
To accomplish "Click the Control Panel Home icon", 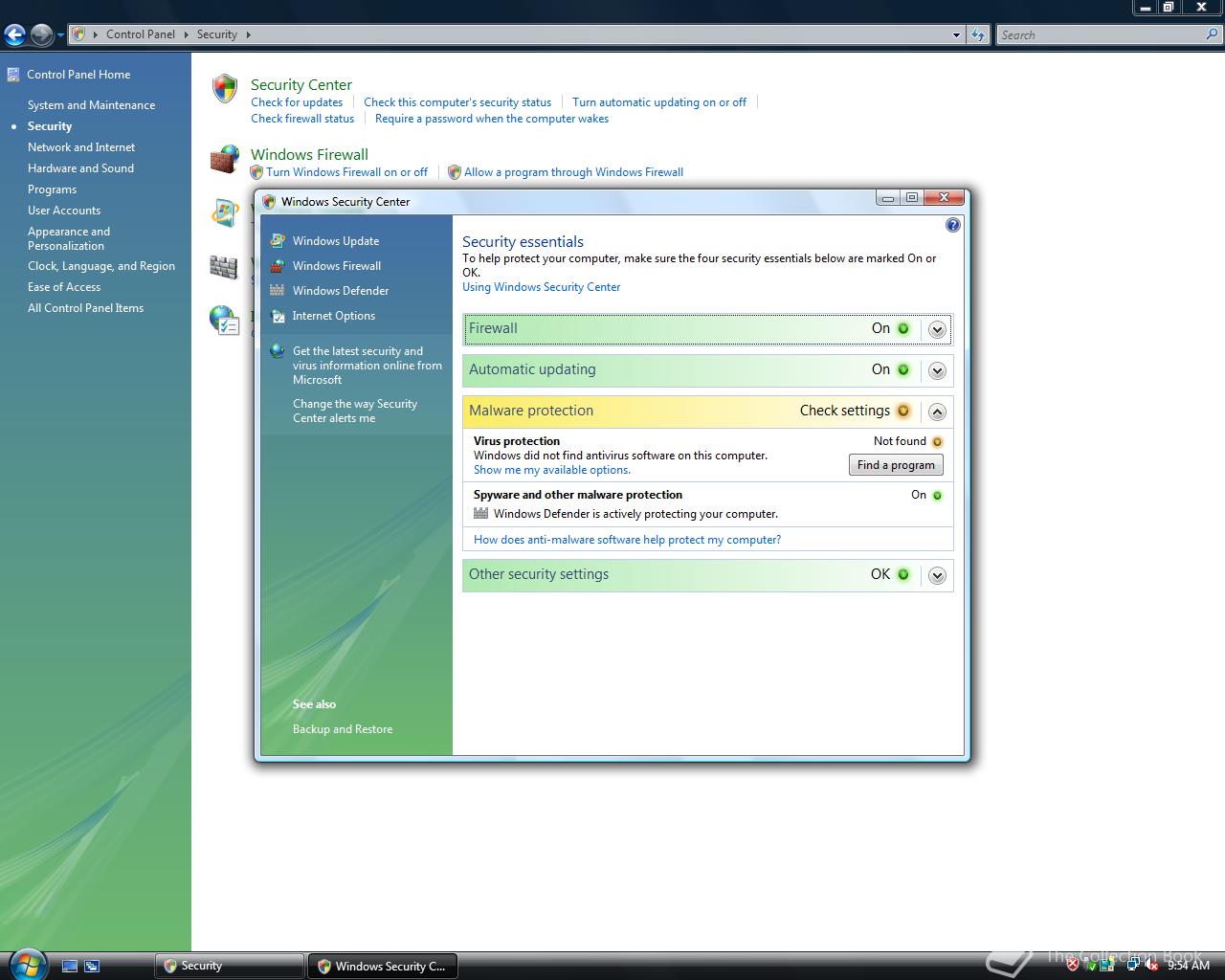I will 13,74.
